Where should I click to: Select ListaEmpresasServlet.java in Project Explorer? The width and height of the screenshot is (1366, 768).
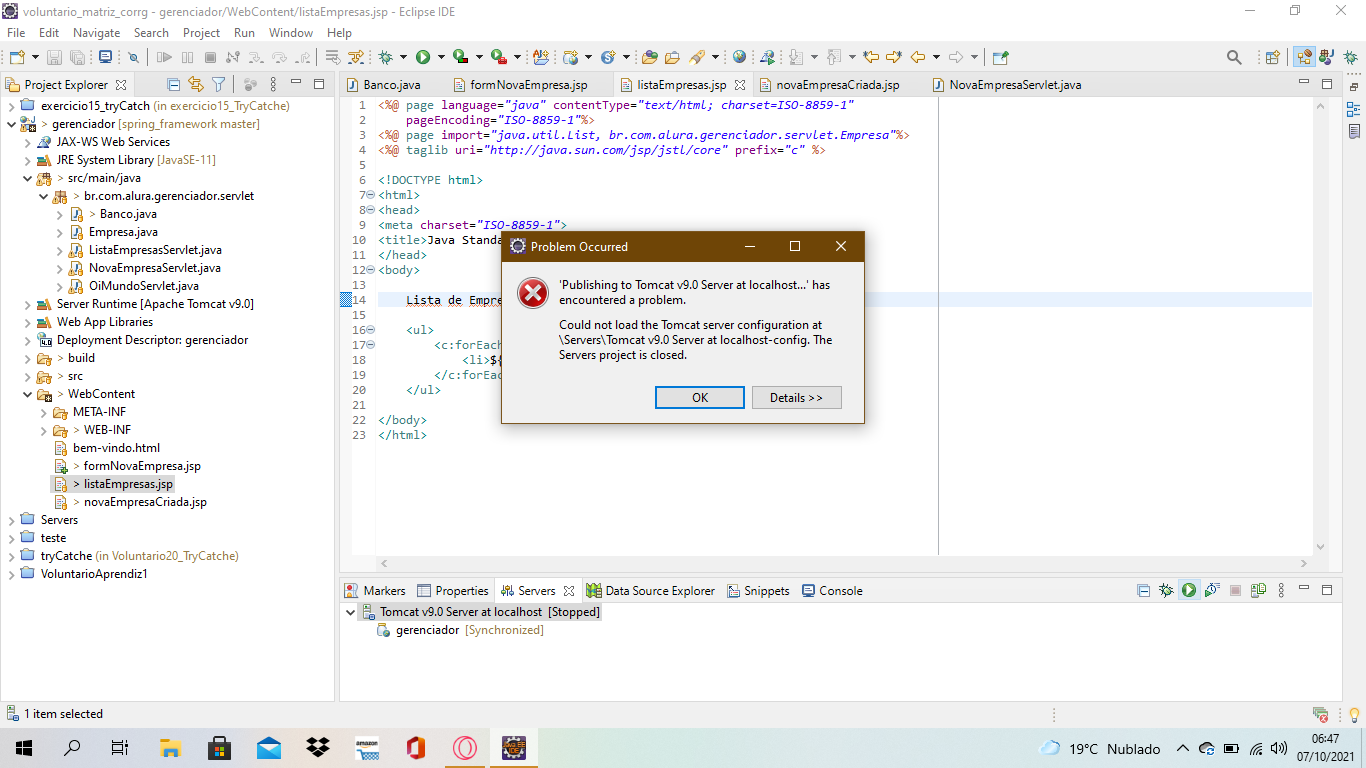coord(155,250)
